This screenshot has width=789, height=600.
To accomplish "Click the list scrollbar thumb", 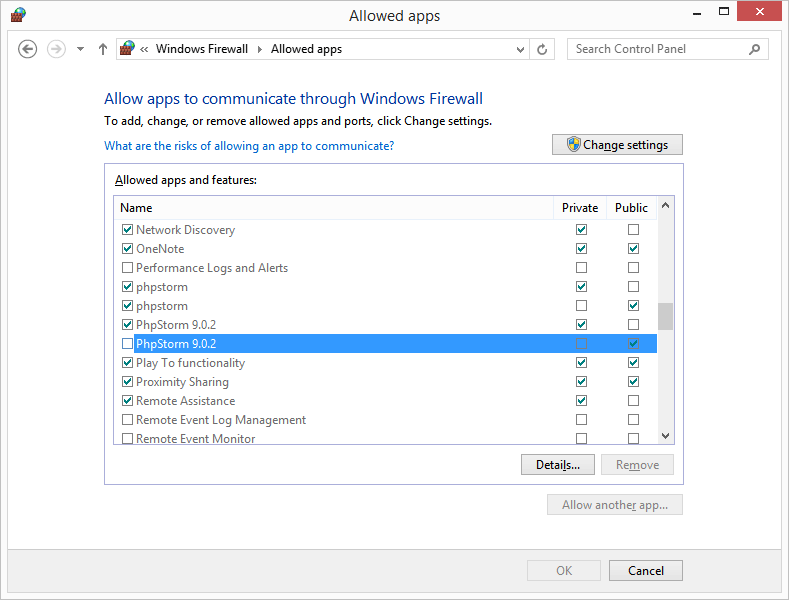I will pyautogui.click(x=665, y=316).
